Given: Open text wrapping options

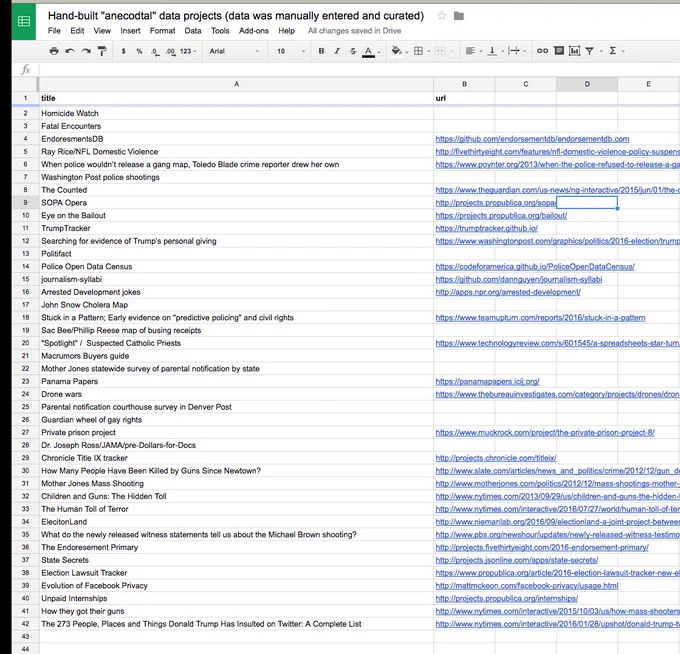Looking at the screenshot, I should tap(514, 51).
